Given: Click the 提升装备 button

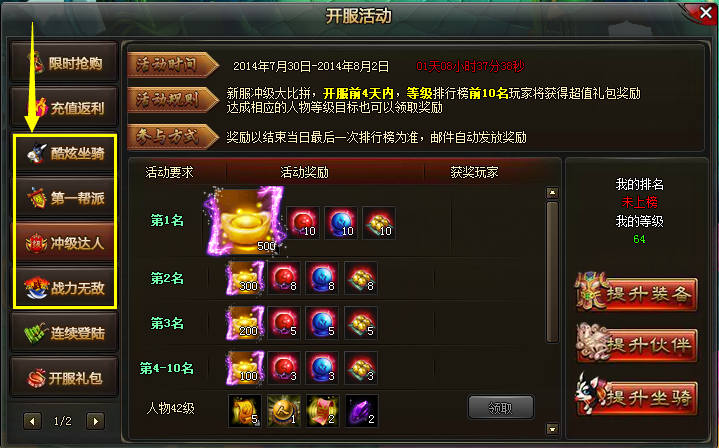Looking at the screenshot, I should coord(636,293).
